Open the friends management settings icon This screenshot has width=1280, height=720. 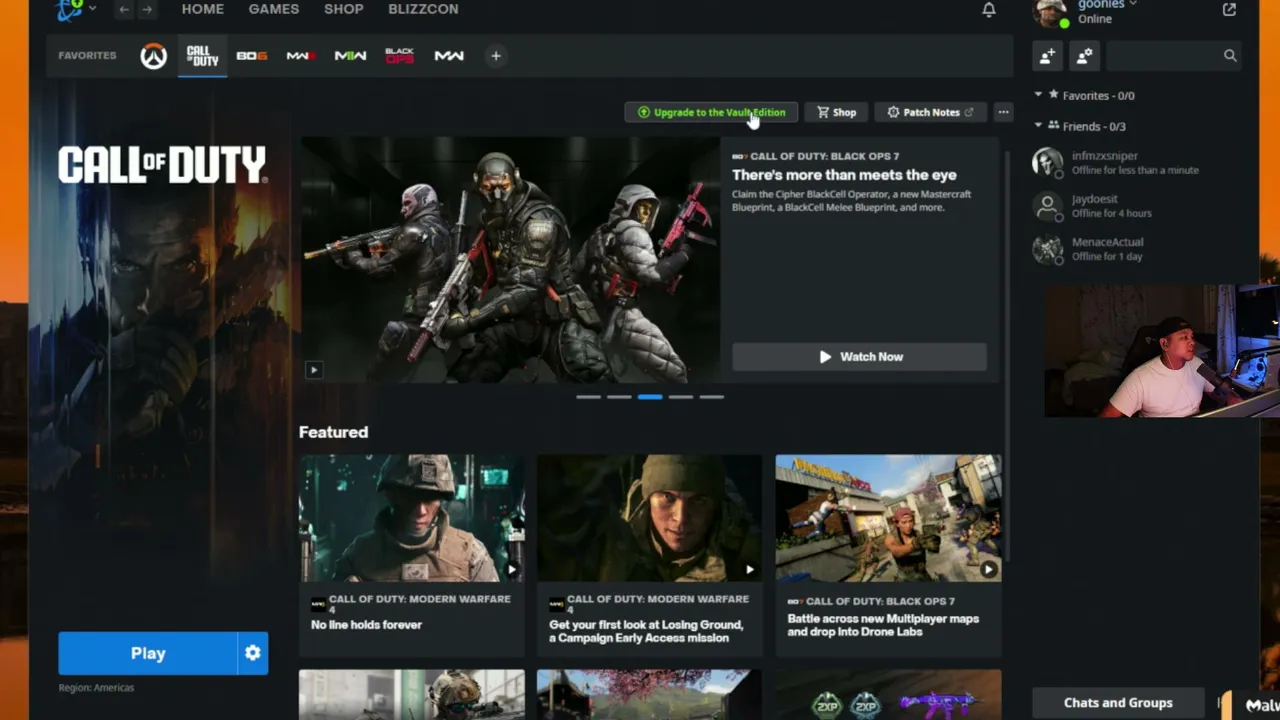click(x=1084, y=57)
